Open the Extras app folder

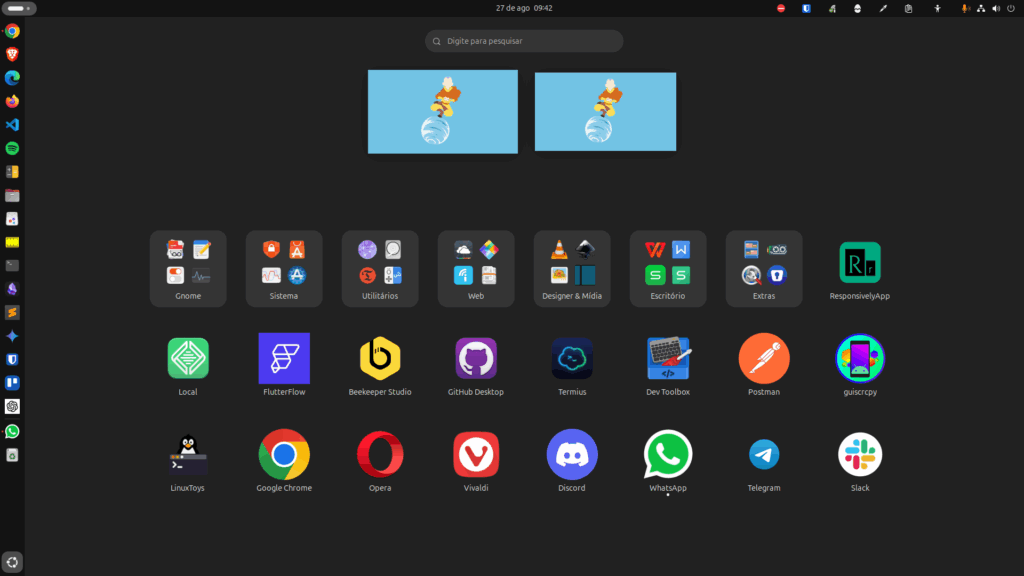764,269
